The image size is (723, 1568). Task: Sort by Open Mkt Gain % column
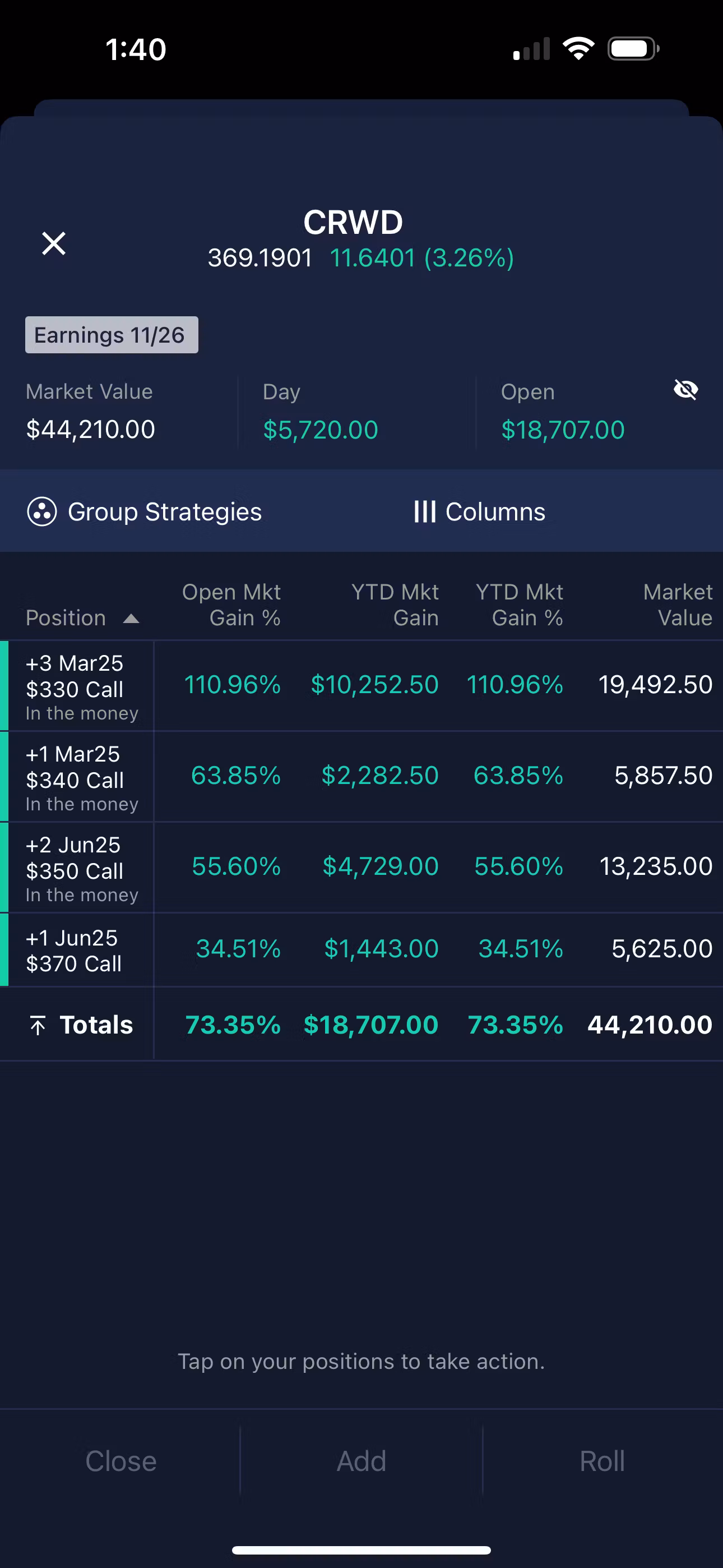[231, 605]
